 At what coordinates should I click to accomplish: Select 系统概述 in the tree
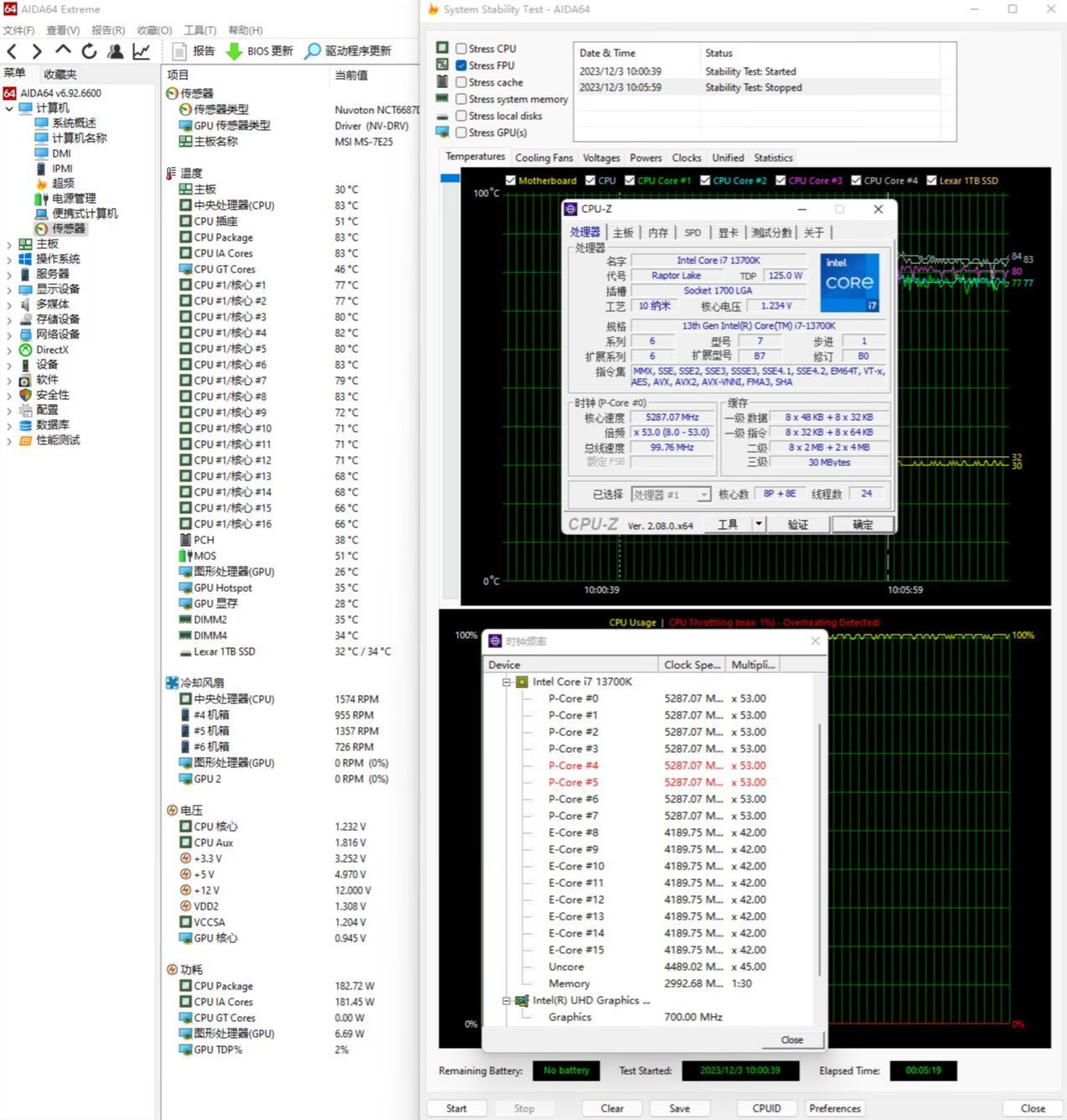point(74,123)
